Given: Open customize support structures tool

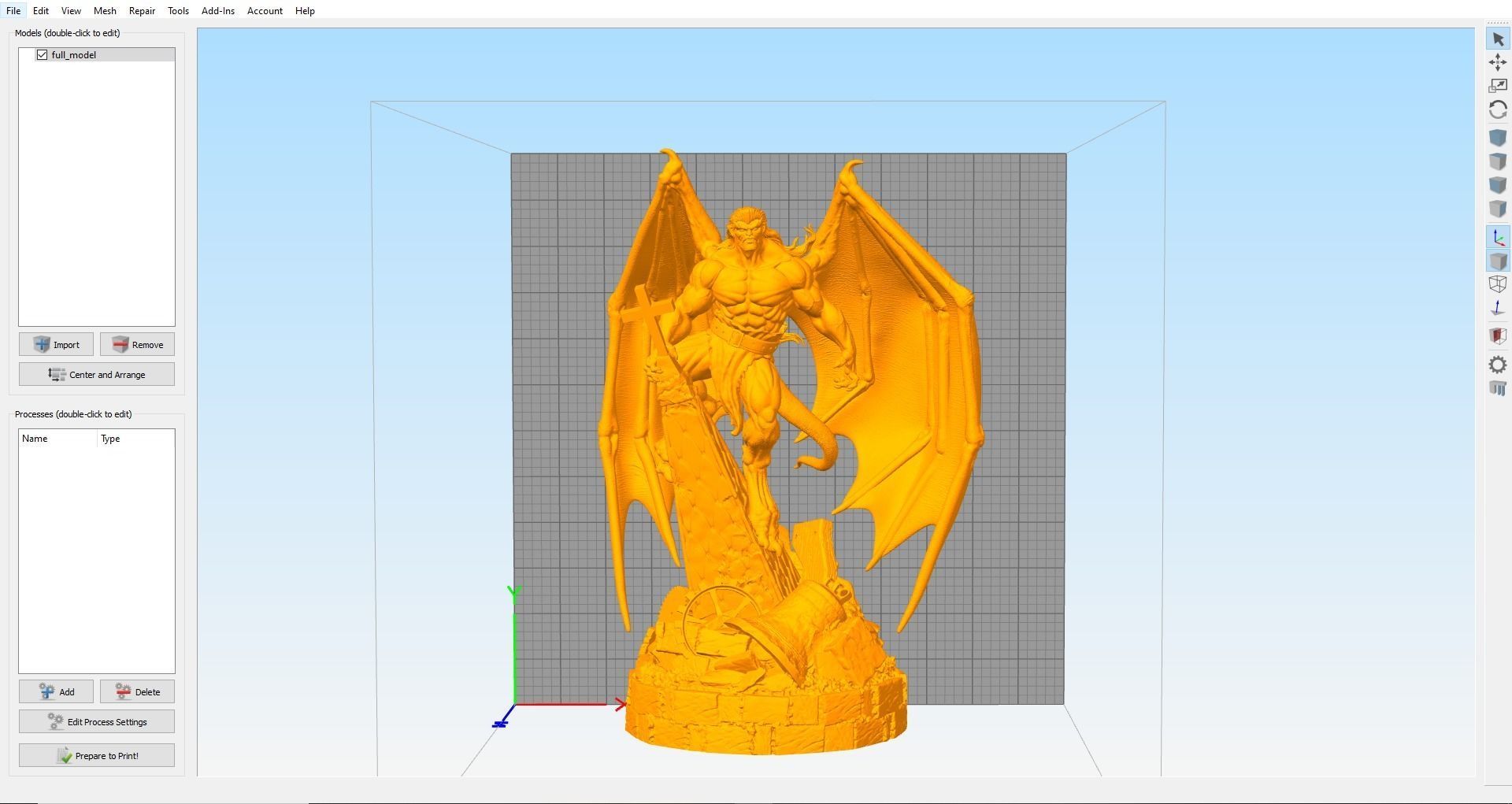Looking at the screenshot, I should 1498,388.
